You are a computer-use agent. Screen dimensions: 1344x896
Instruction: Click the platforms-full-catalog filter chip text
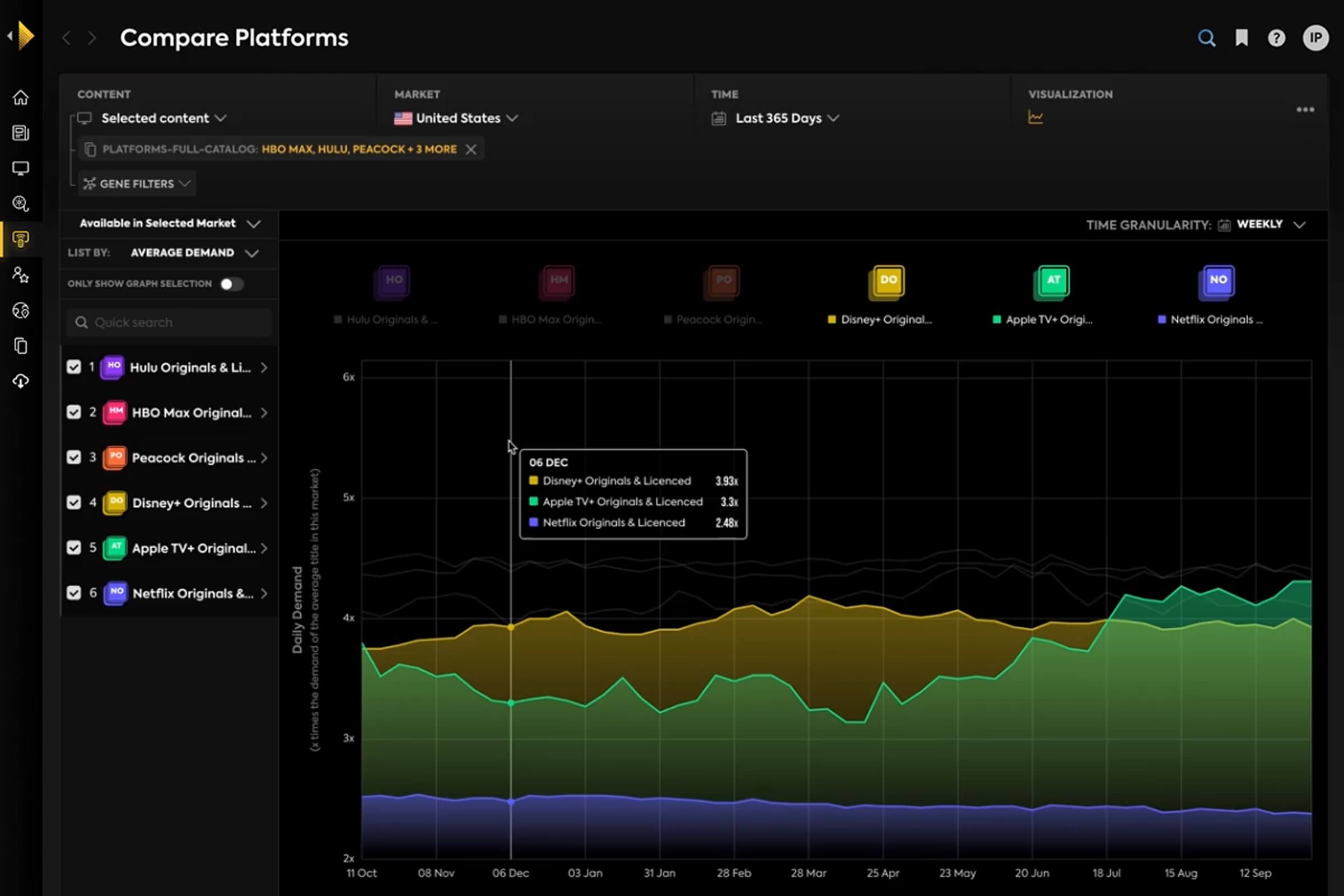click(279, 149)
